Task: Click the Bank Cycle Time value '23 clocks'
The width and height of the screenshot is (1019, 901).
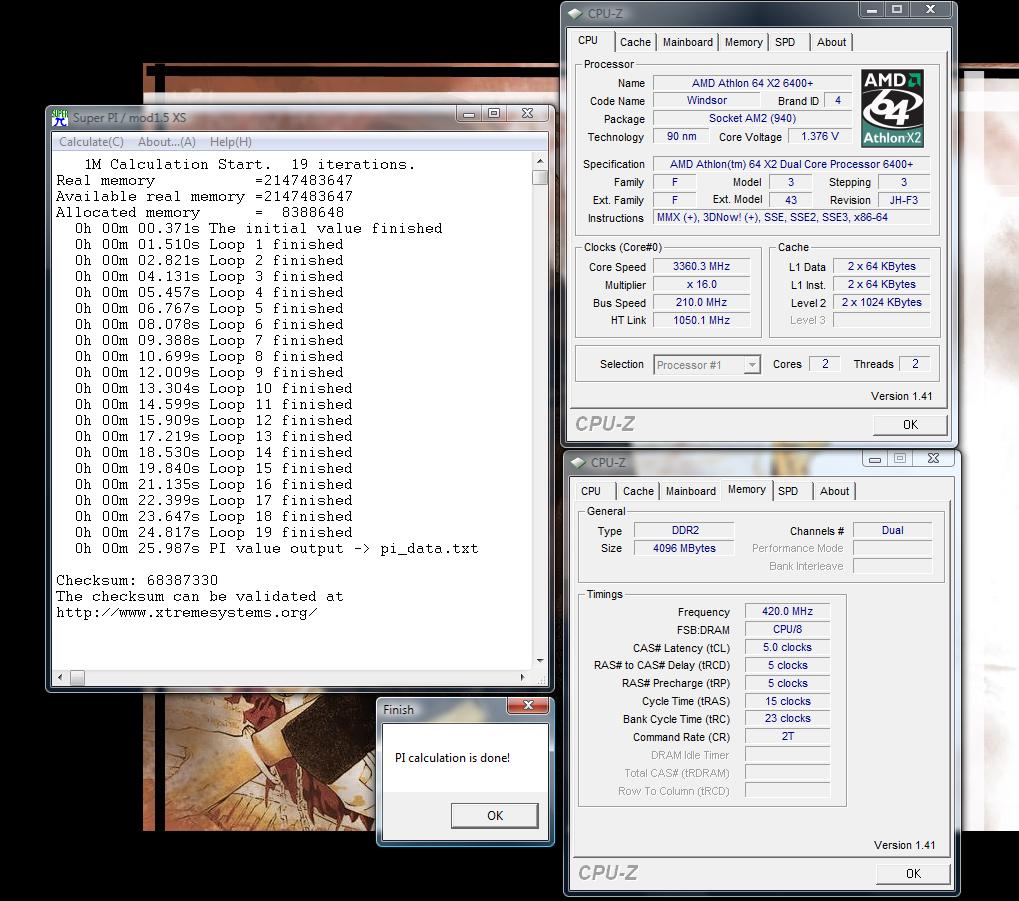Action: (787, 718)
